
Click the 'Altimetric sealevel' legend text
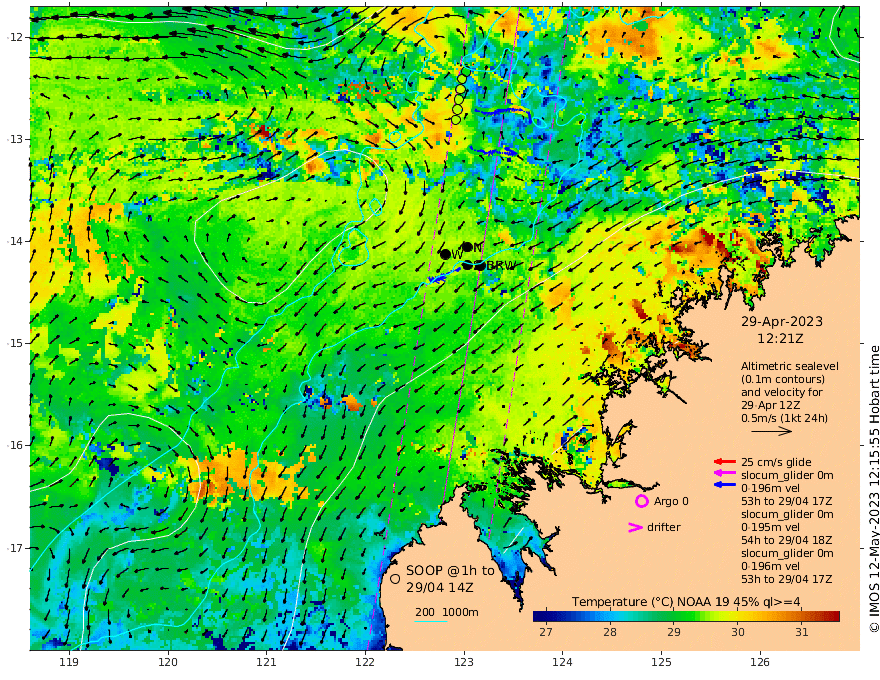pos(790,366)
